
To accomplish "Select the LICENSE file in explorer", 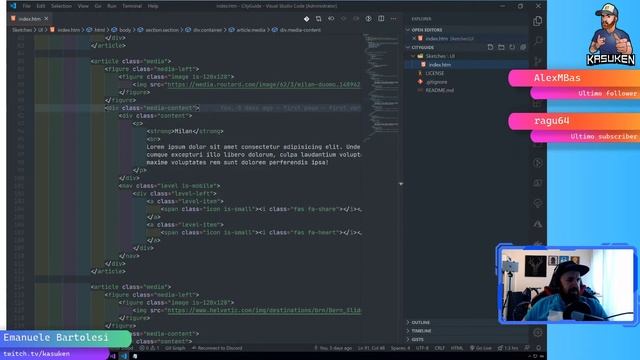I will tap(434, 73).
